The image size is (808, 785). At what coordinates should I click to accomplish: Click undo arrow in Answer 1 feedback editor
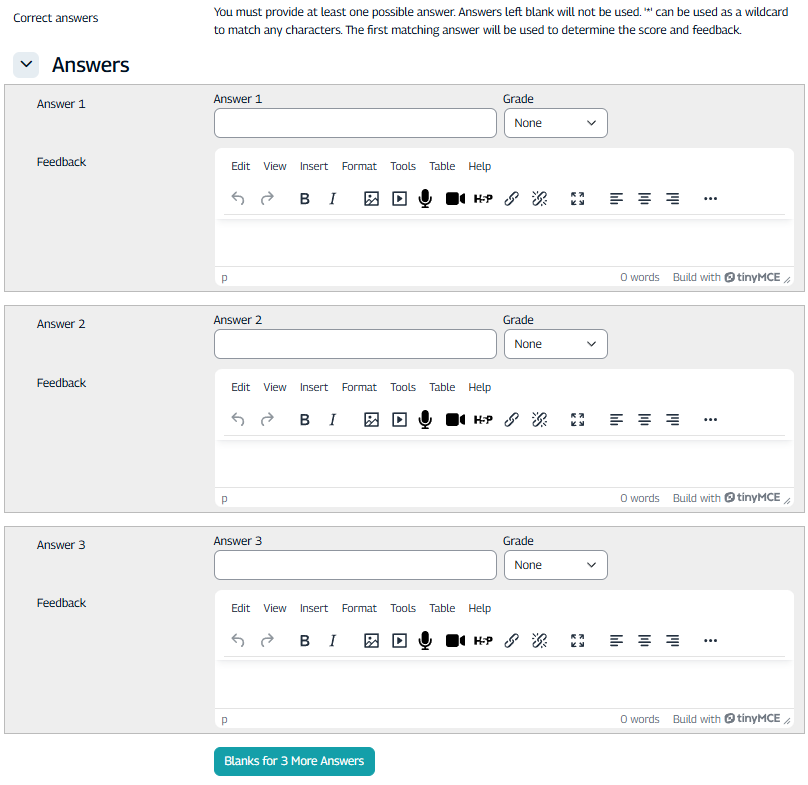pyautogui.click(x=238, y=199)
